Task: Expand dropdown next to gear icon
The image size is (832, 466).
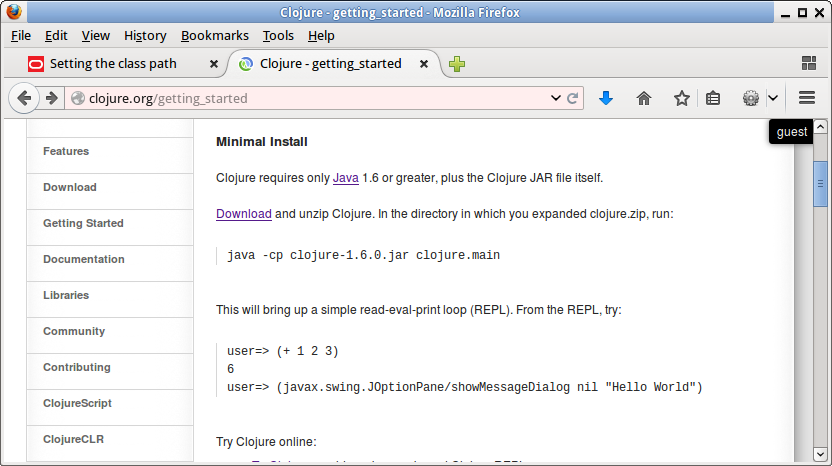Action: click(773, 98)
